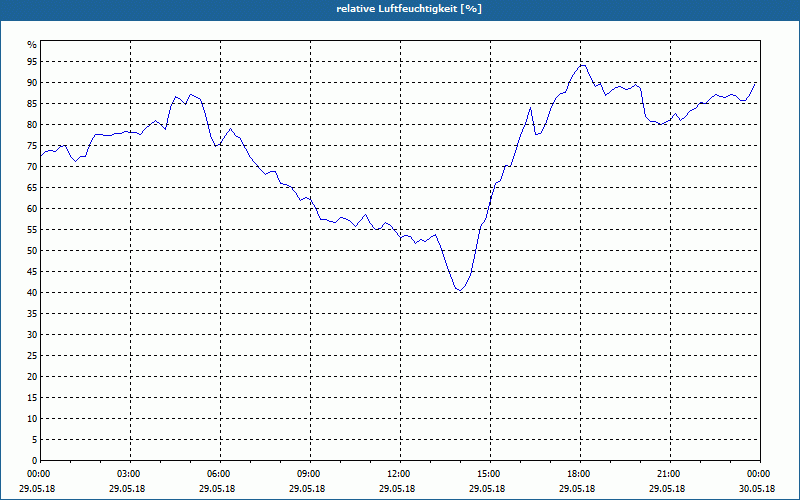Click the '29.05.18' date under 21:00

click(667, 489)
